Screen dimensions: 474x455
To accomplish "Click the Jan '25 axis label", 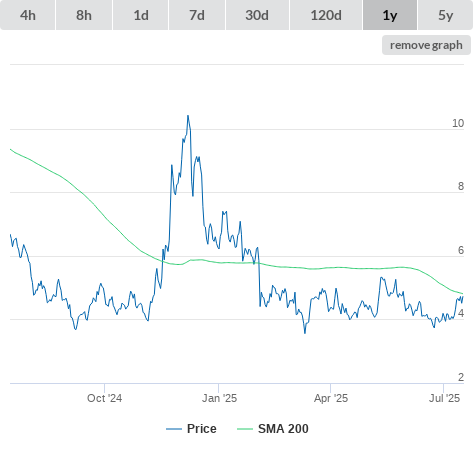I will click(219, 398).
